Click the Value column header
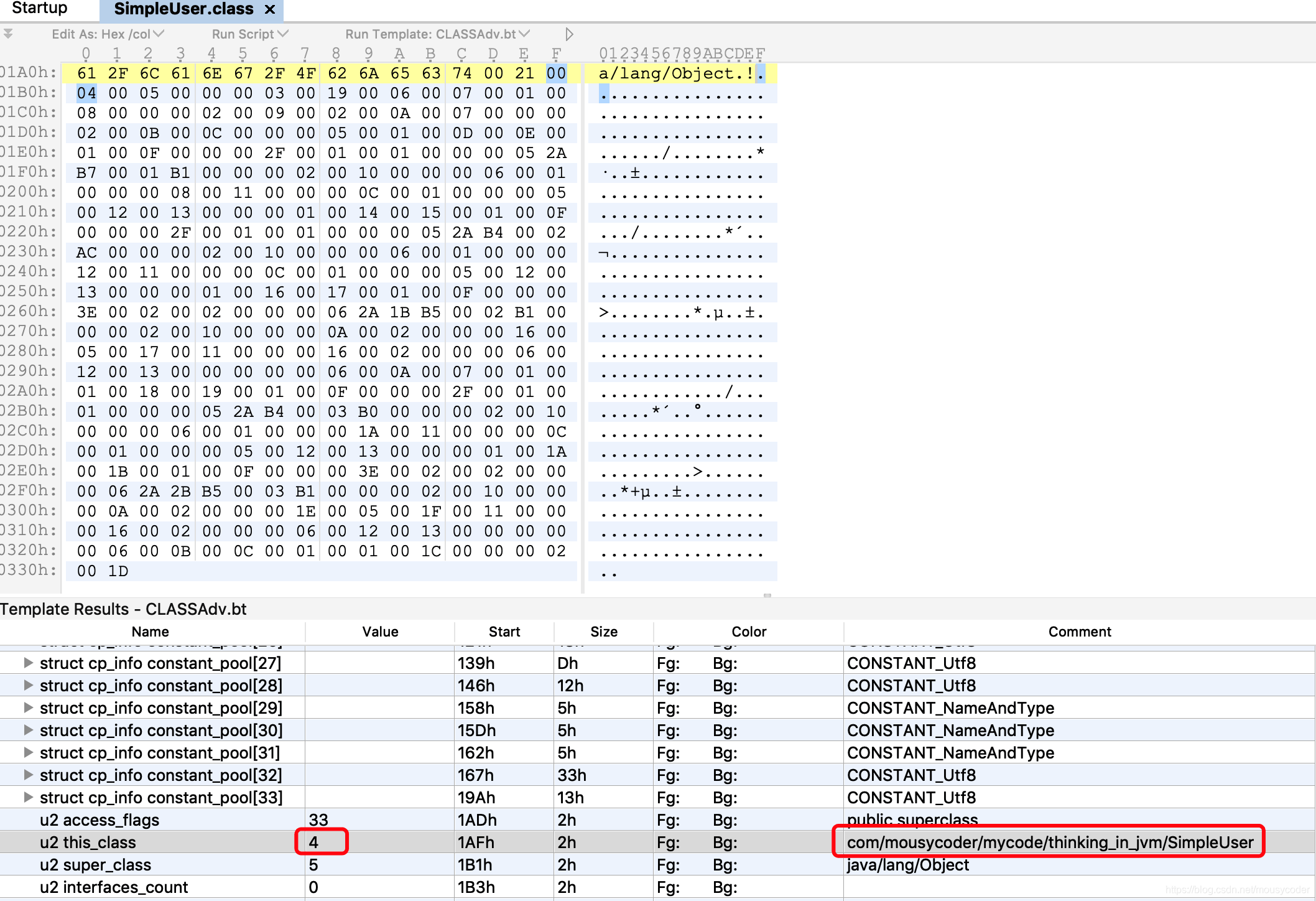1316x901 pixels. (380, 632)
